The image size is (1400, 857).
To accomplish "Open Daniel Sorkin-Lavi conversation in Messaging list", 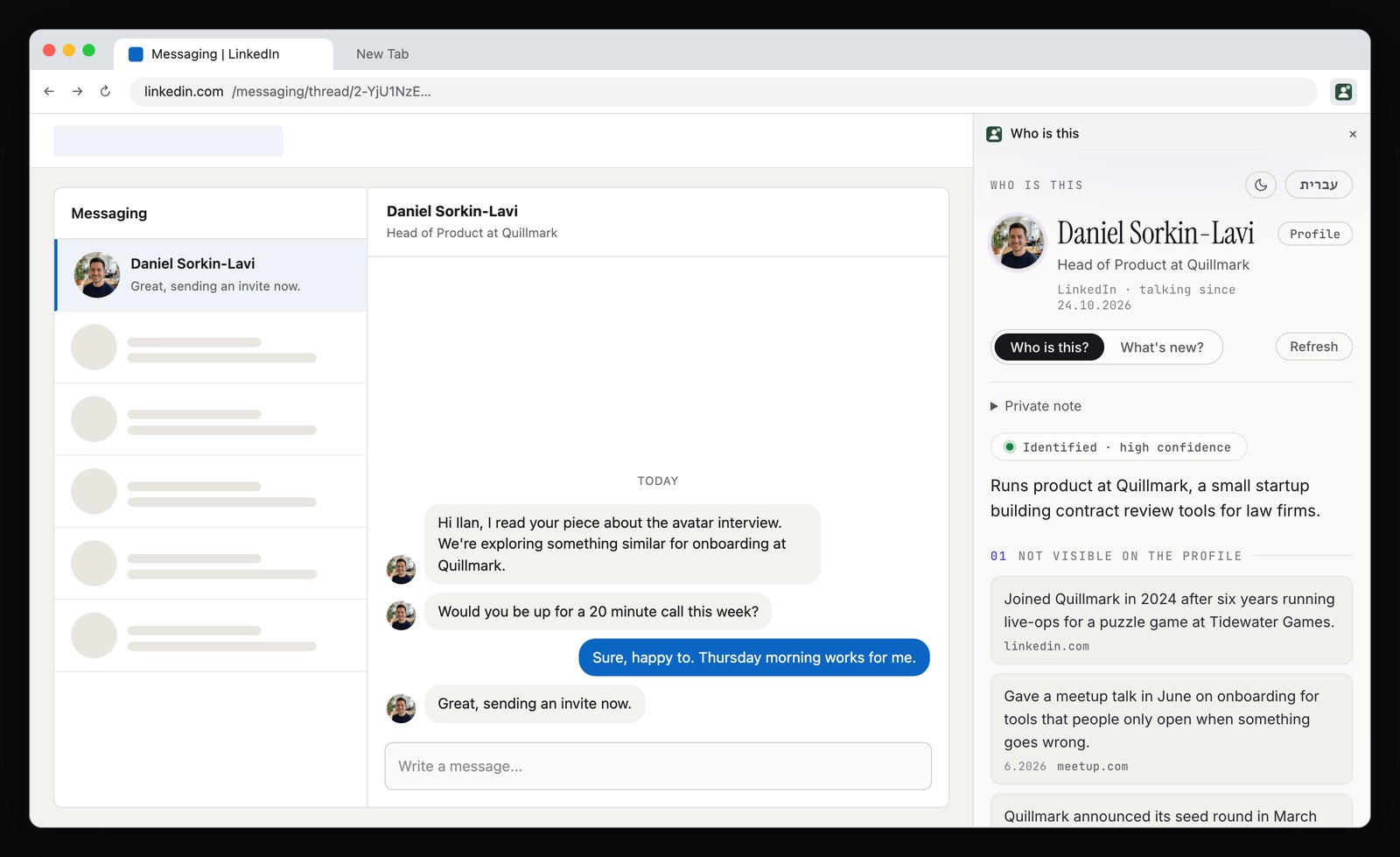I will click(211, 275).
